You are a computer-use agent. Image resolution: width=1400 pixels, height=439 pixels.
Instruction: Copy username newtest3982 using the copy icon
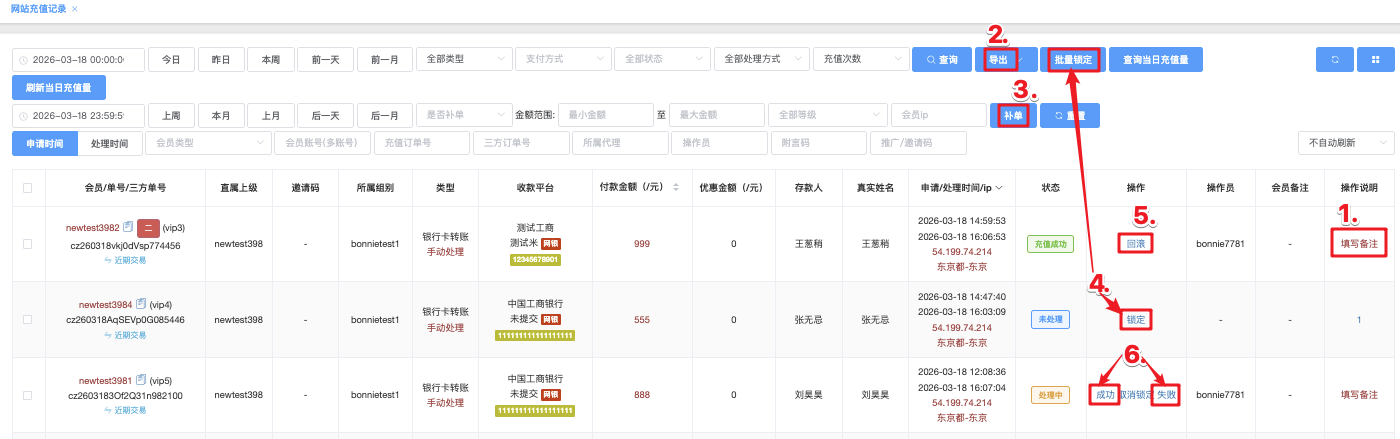[128, 228]
